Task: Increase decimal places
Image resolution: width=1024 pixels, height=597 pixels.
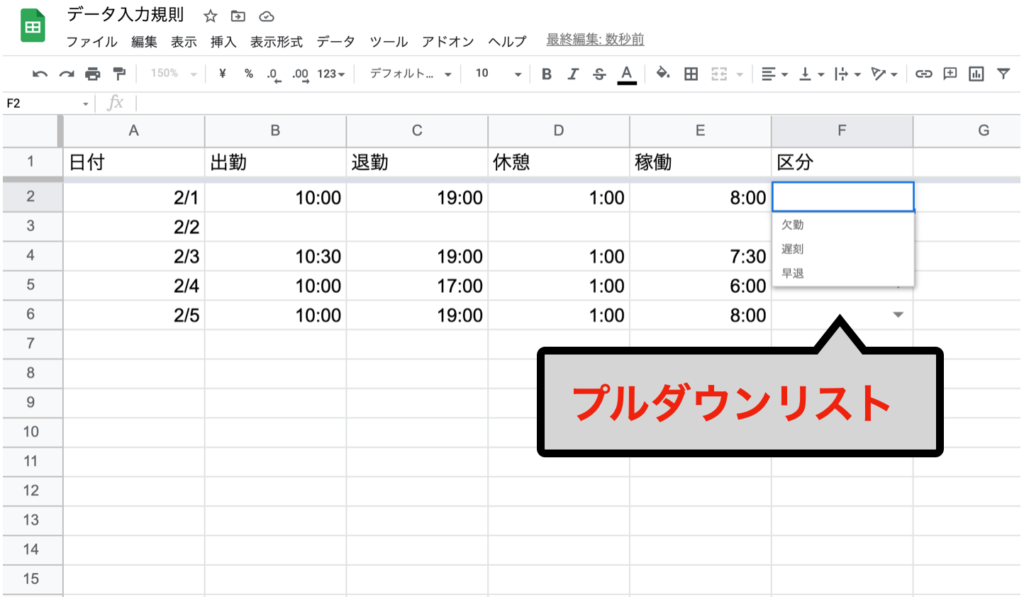Action: pyautogui.click(x=300, y=74)
